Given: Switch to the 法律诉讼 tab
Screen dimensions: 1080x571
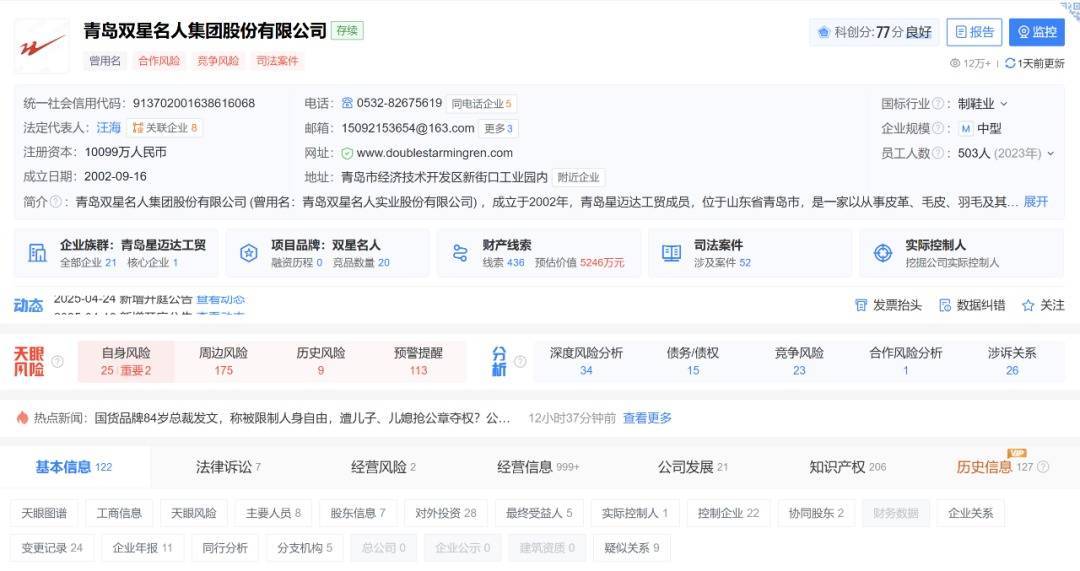Looking at the screenshot, I should [x=228, y=467].
